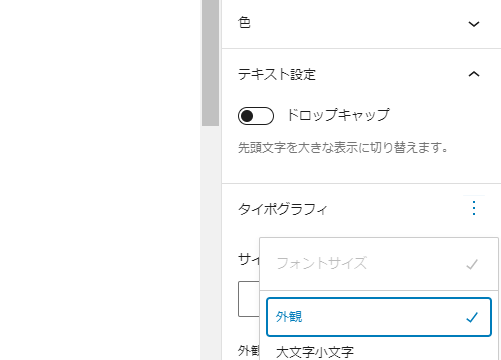Click the 先頭文字を大きな表示 help description

click(343, 147)
